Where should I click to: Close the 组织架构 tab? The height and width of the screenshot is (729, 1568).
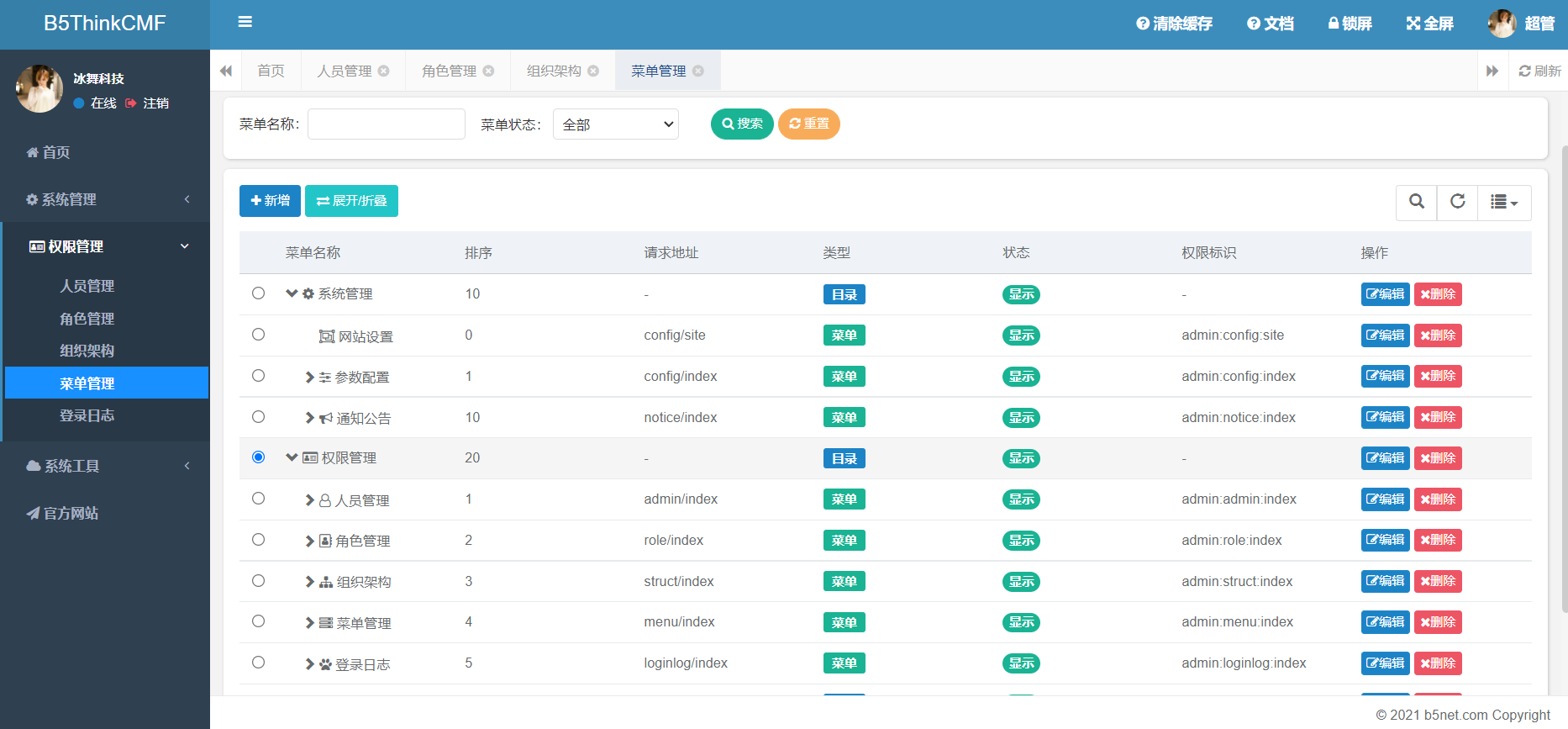(593, 71)
